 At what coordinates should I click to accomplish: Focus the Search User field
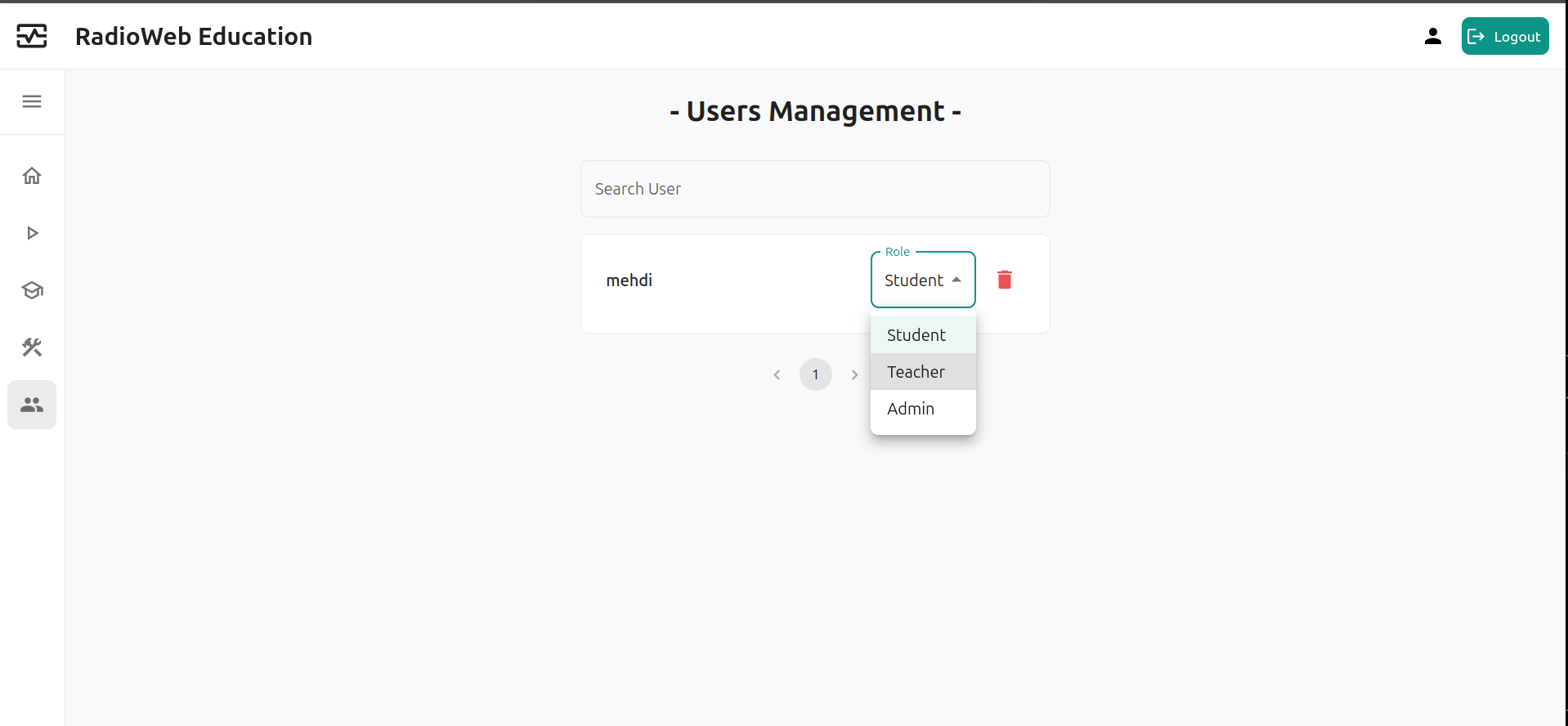(815, 189)
